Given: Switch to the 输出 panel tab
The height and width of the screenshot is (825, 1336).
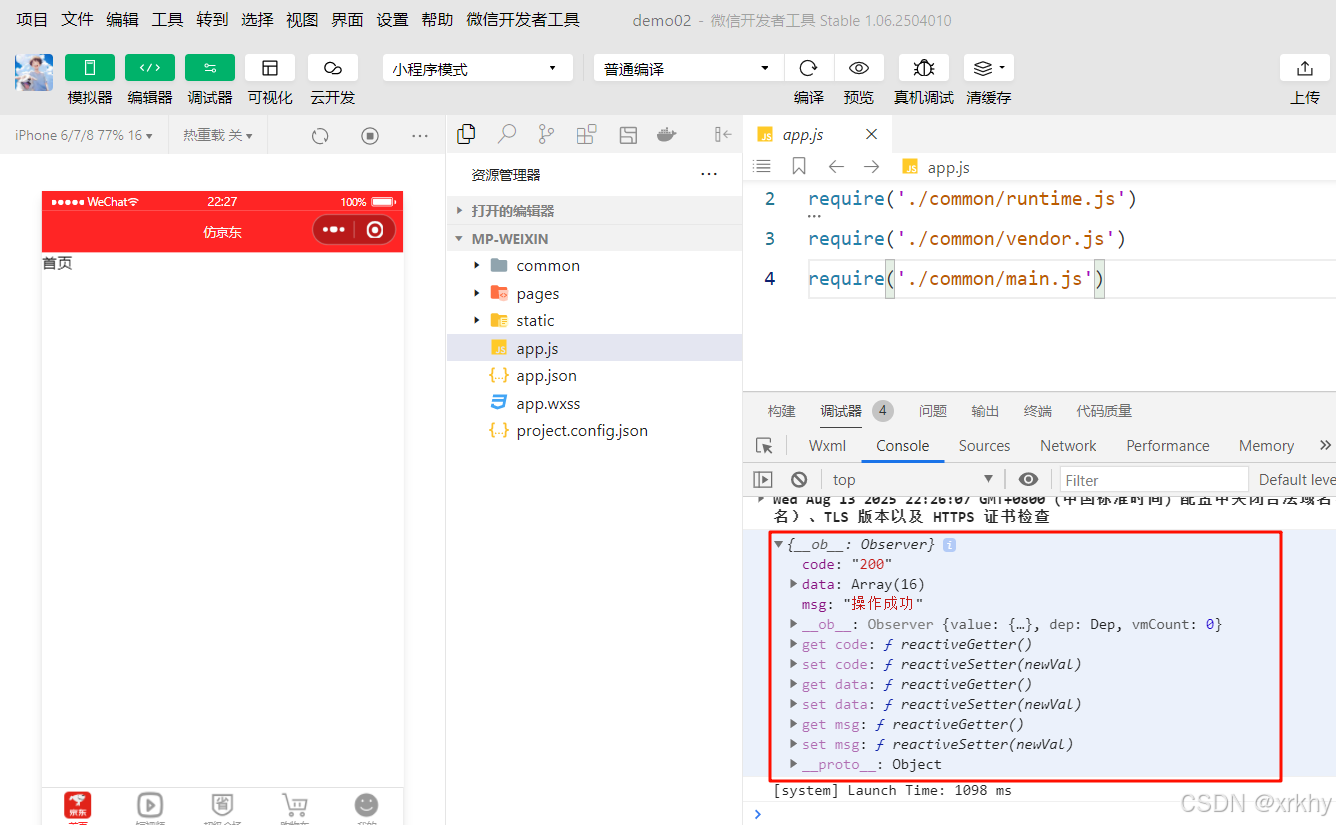Looking at the screenshot, I should (985, 411).
